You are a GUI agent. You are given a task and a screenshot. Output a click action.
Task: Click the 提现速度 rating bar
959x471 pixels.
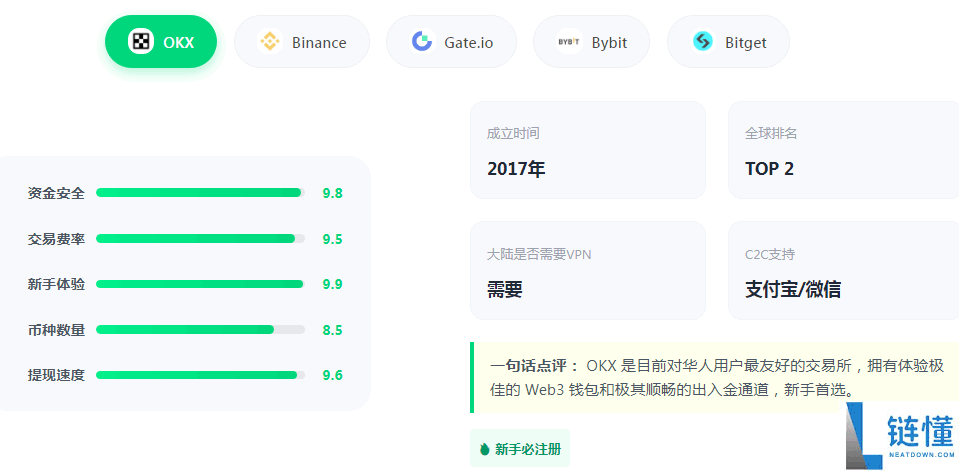(x=201, y=375)
